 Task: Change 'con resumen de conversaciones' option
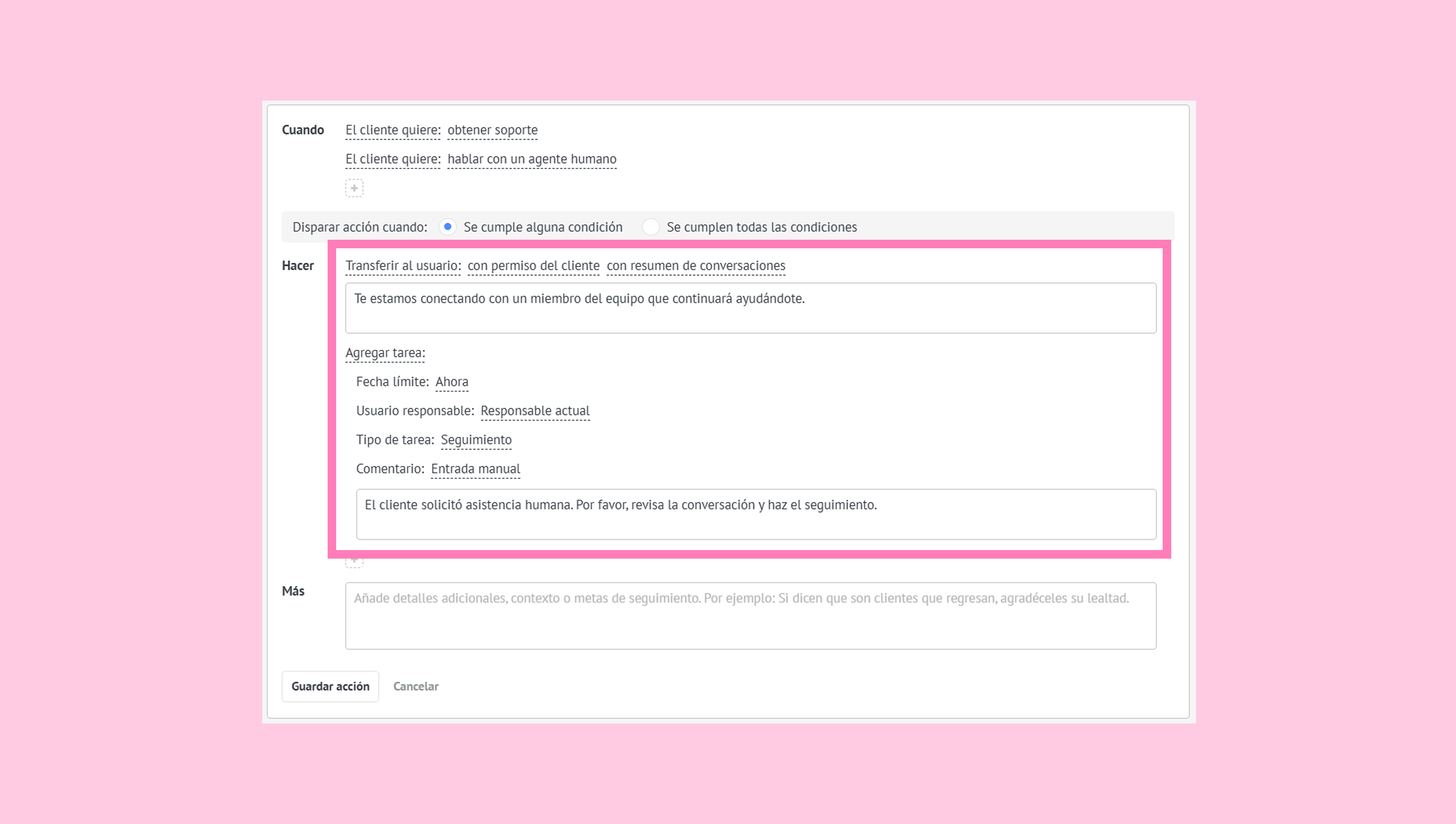695,266
